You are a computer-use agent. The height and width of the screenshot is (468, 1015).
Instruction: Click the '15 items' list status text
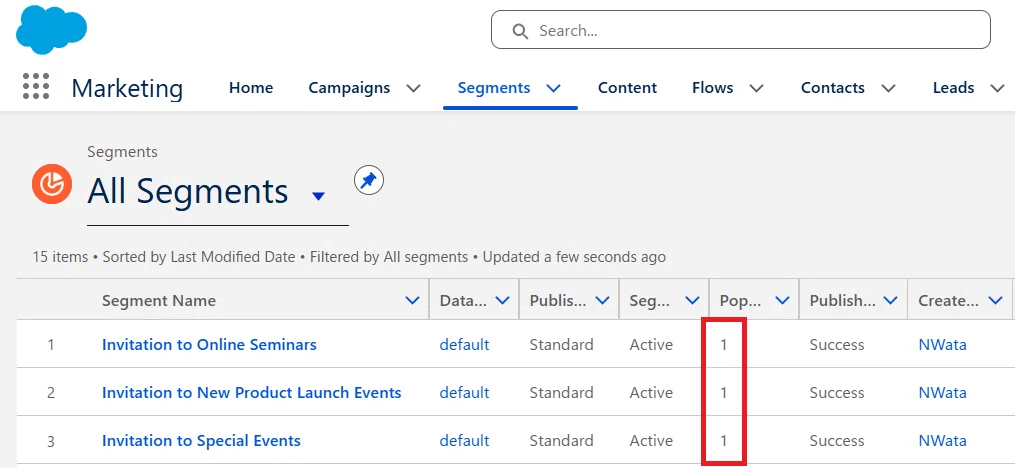(60, 257)
